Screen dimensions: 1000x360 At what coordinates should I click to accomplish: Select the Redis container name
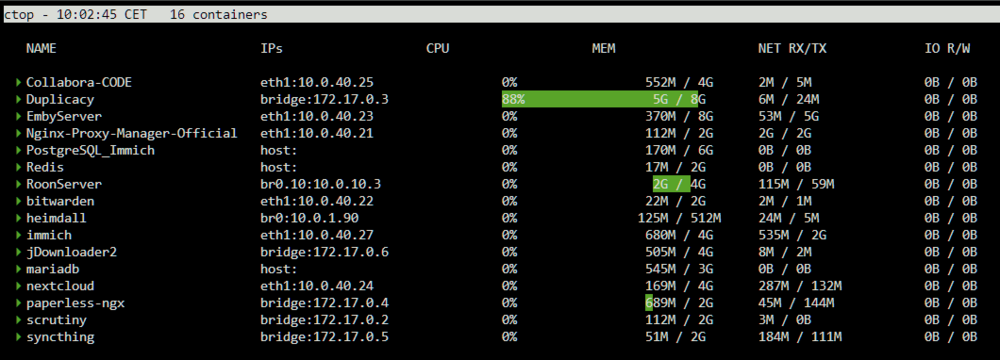pyautogui.click(x=45, y=167)
